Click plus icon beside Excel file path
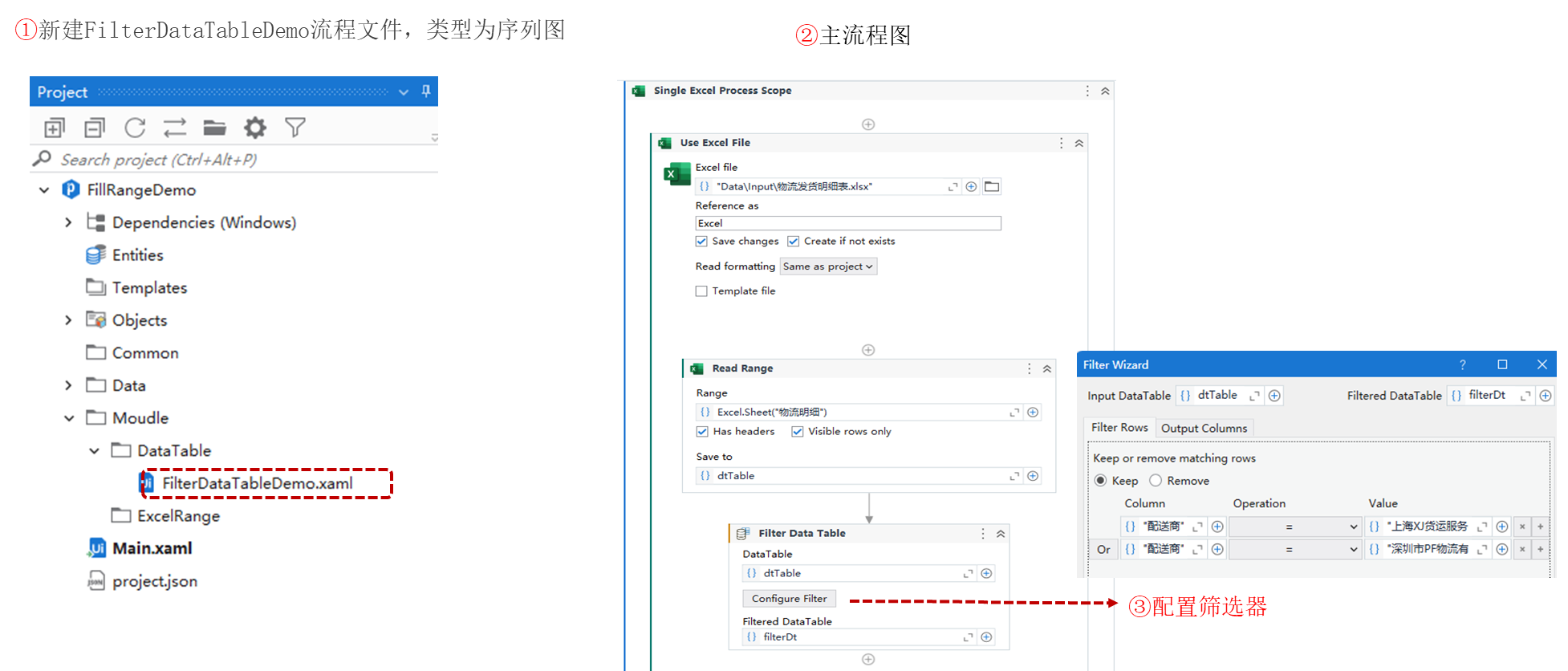Image resolution: width=1568 pixels, height=671 pixels. click(971, 186)
